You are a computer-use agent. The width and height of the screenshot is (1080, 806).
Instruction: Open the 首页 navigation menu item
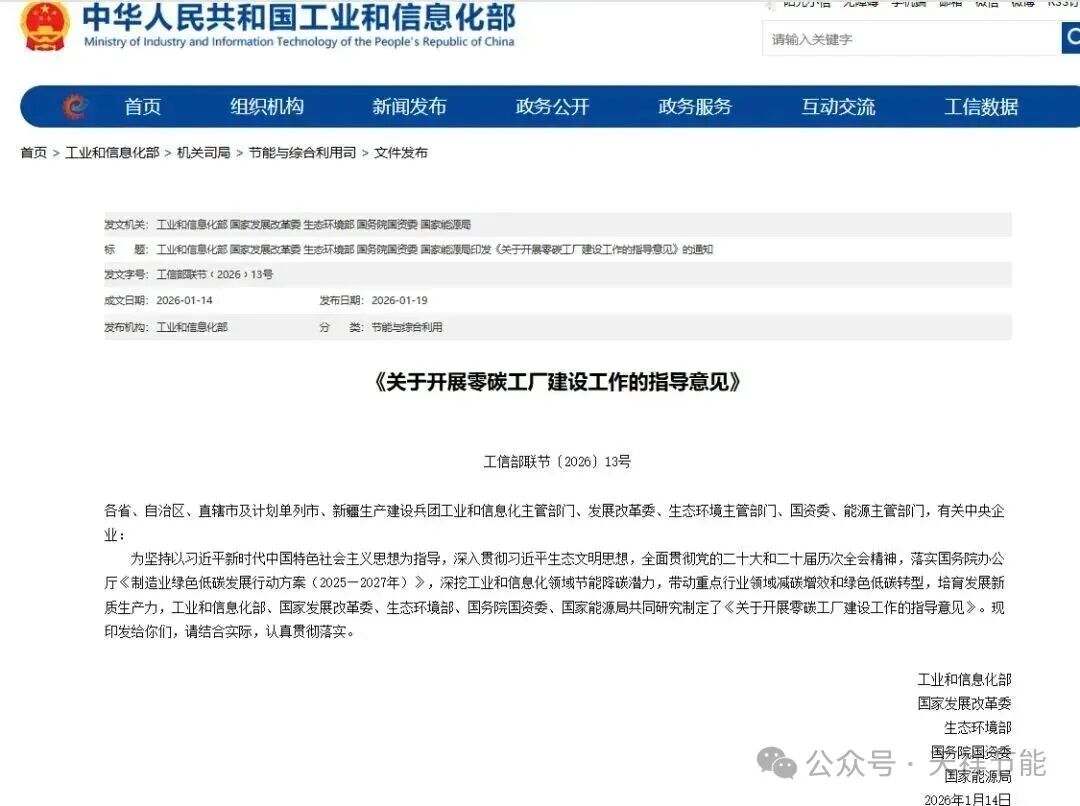pyautogui.click(x=143, y=107)
